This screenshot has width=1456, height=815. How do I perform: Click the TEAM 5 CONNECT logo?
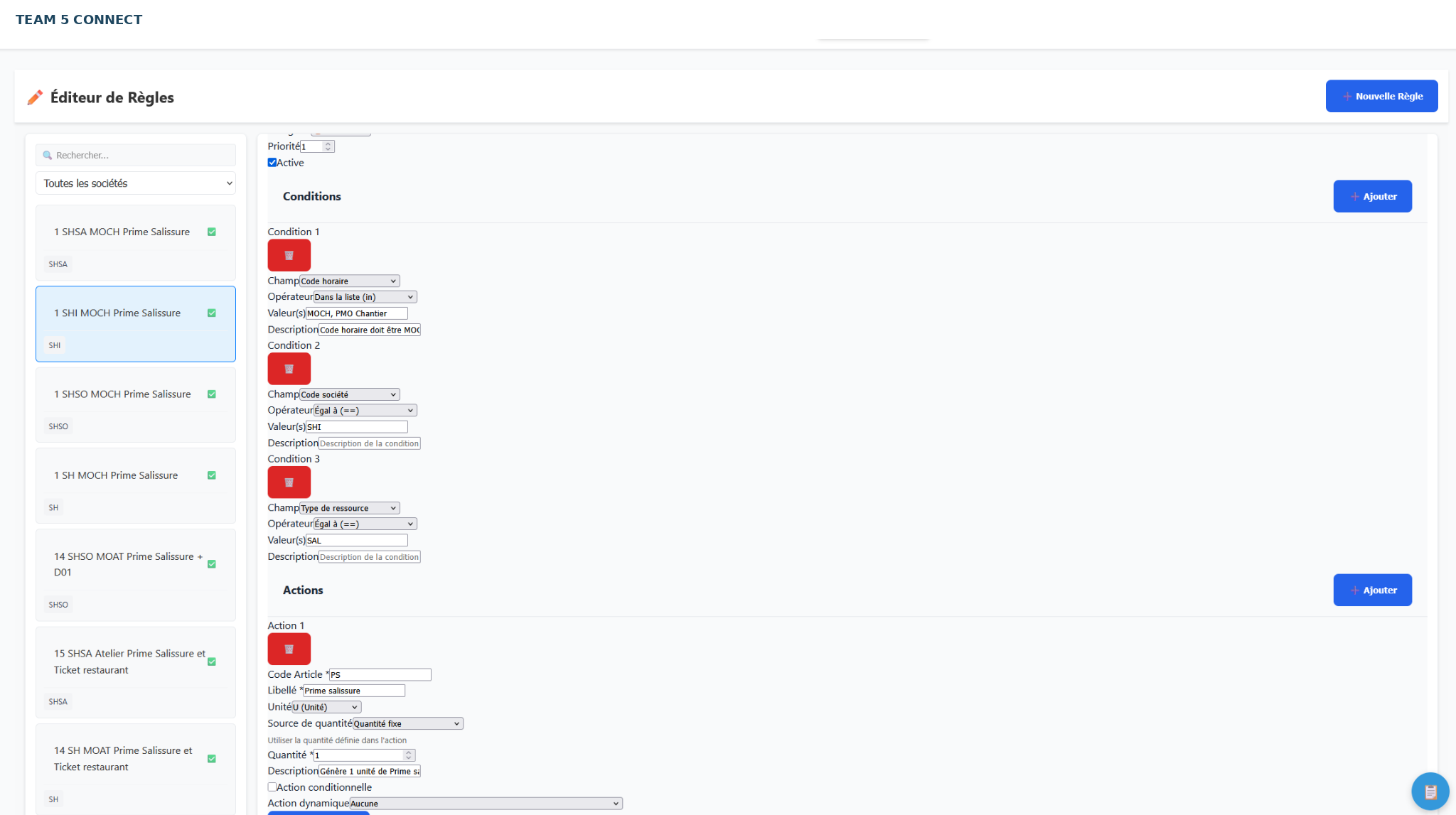coord(79,20)
